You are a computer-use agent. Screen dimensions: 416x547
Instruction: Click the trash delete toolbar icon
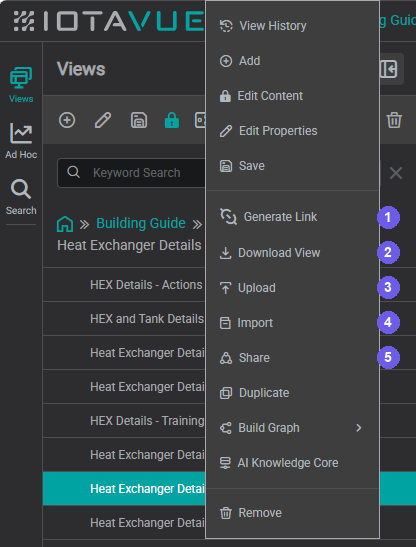[x=394, y=120]
